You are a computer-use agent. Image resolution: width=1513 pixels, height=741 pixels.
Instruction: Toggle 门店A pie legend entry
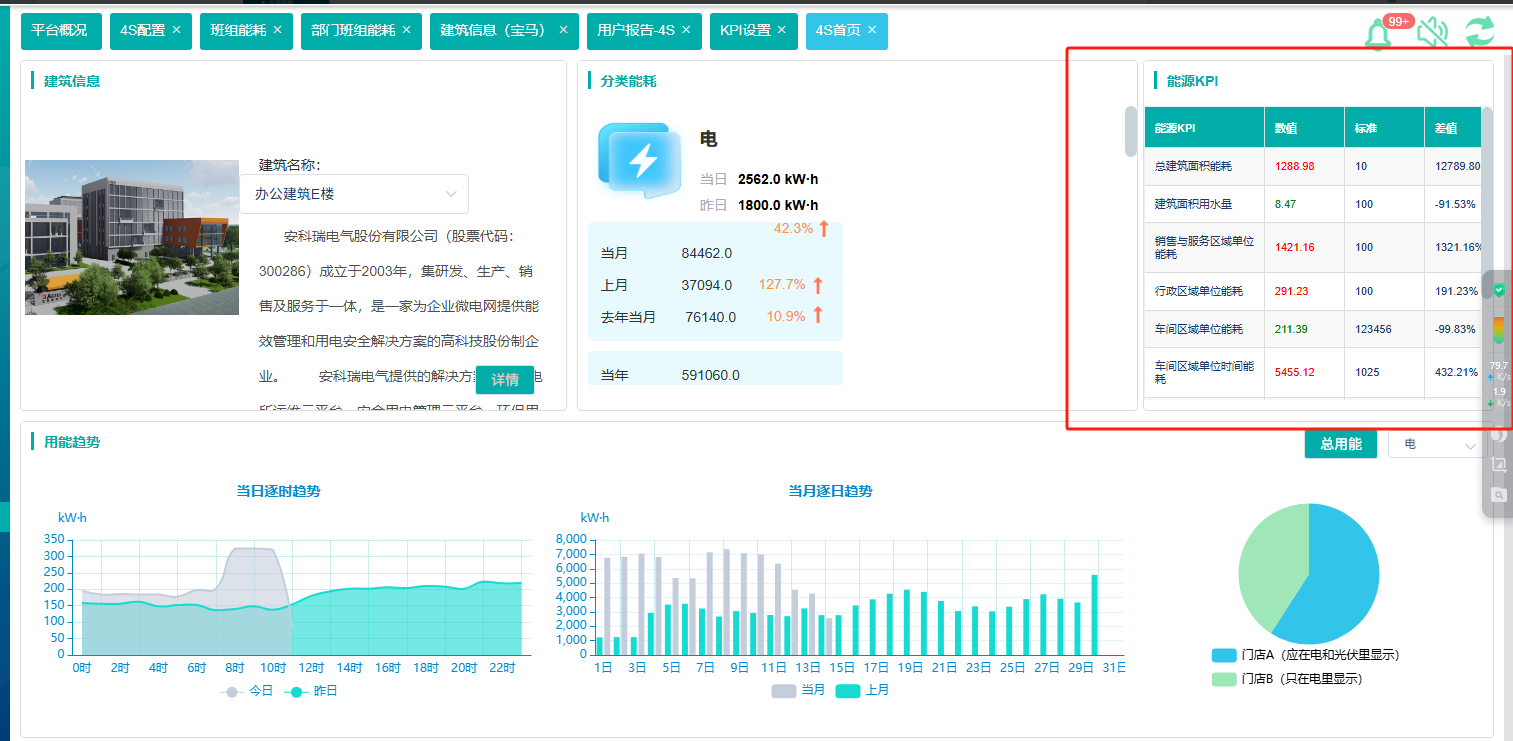[1305, 655]
